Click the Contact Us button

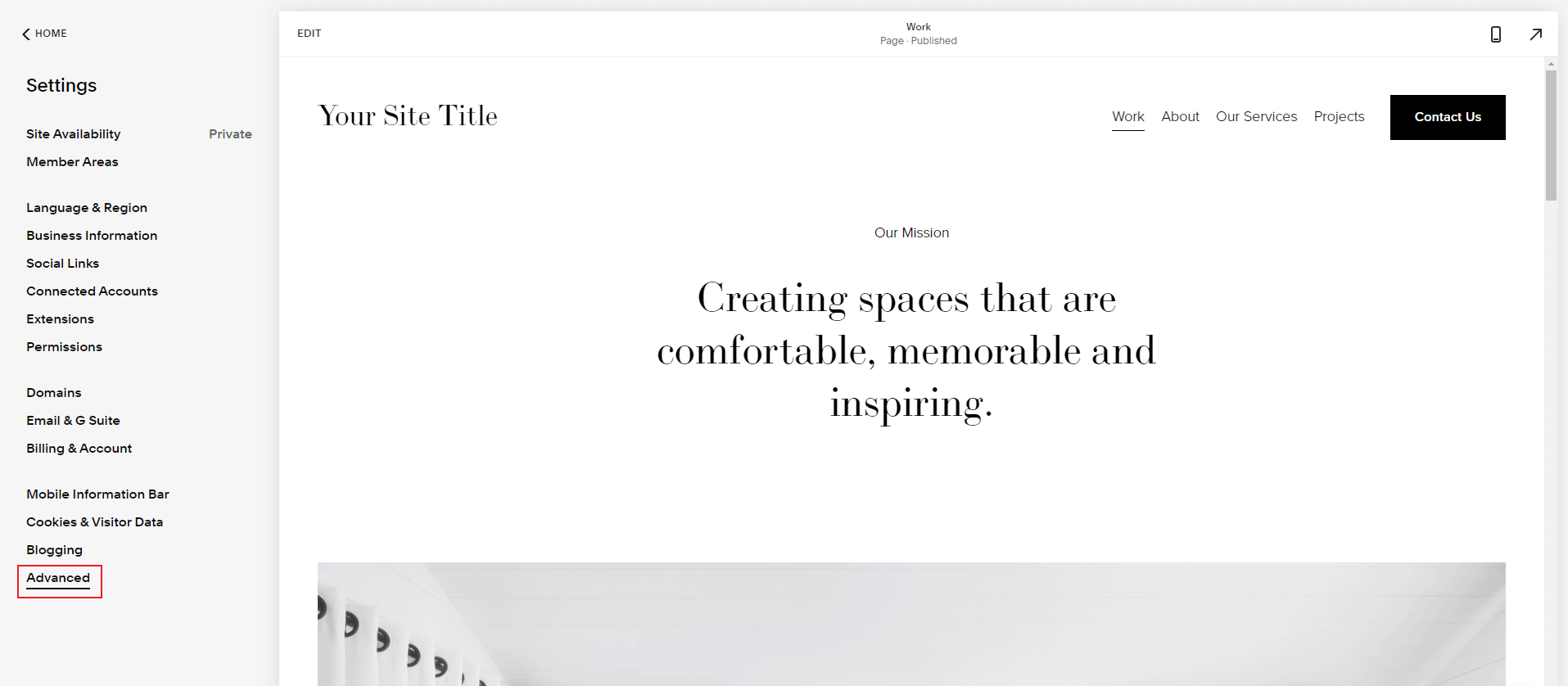click(x=1448, y=117)
